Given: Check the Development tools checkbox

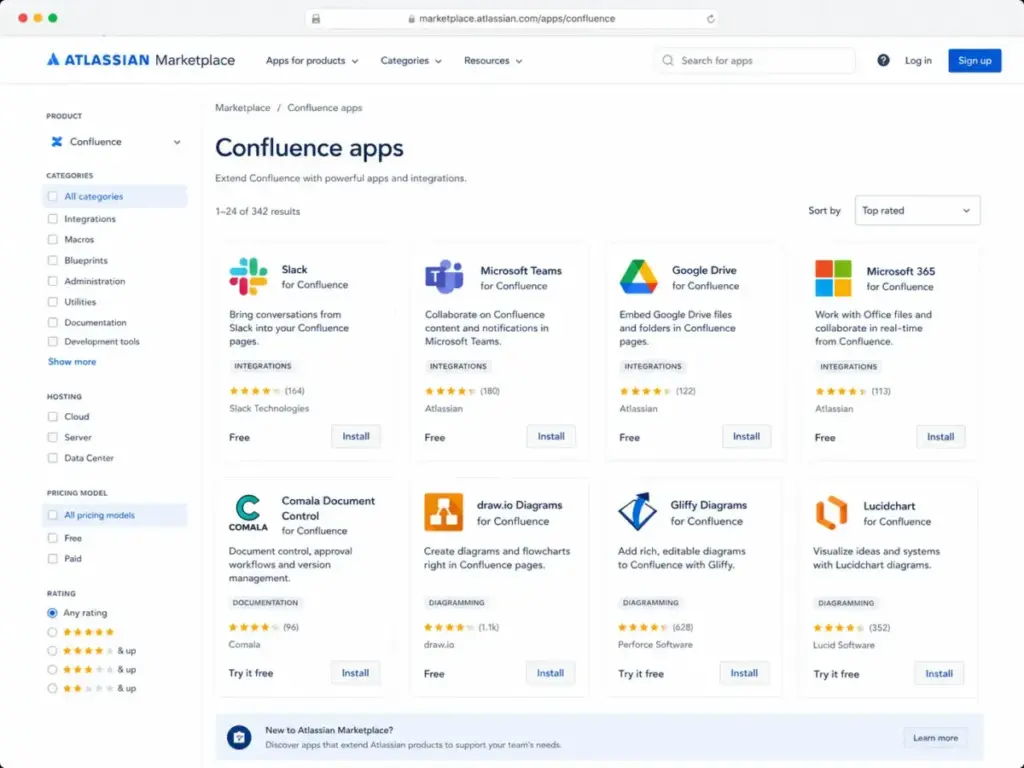Looking at the screenshot, I should pos(53,342).
